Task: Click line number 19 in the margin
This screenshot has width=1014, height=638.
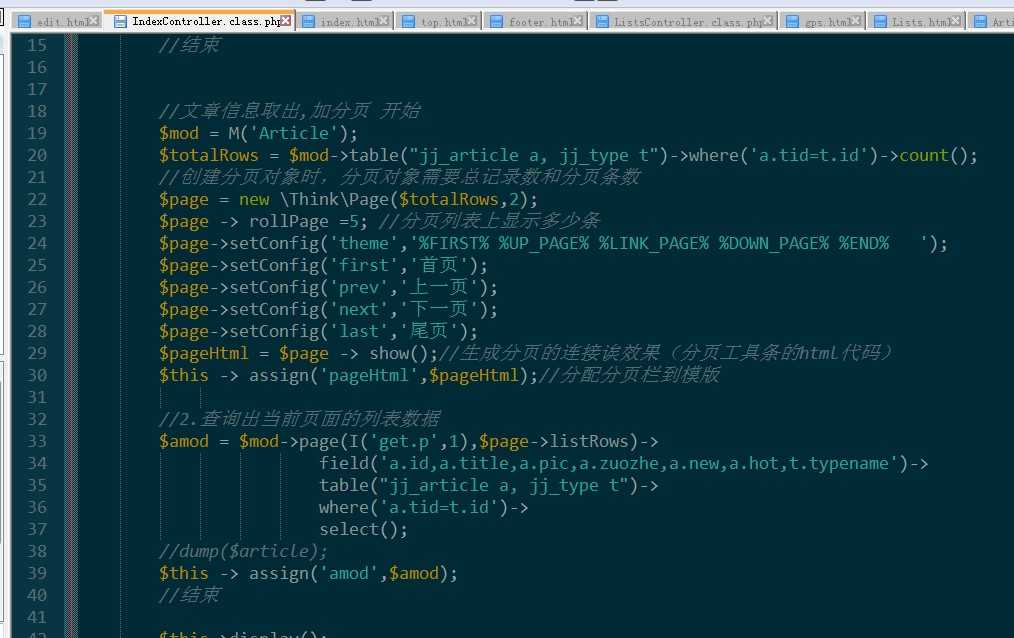Action: [x=37, y=133]
